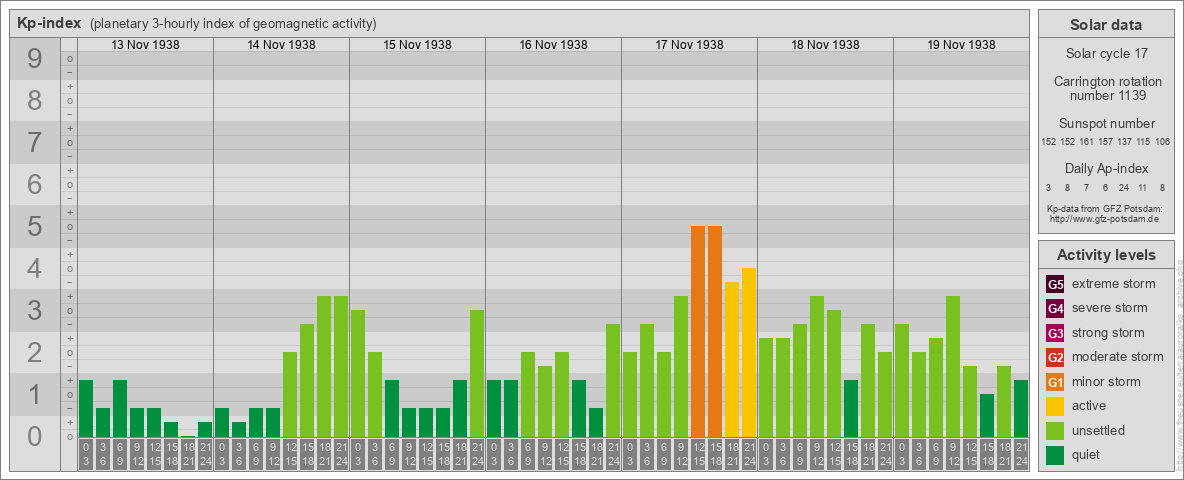The image size is (1184, 480).
Task: Click the Activity levels panel heading
Action: [x=1106, y=255]
